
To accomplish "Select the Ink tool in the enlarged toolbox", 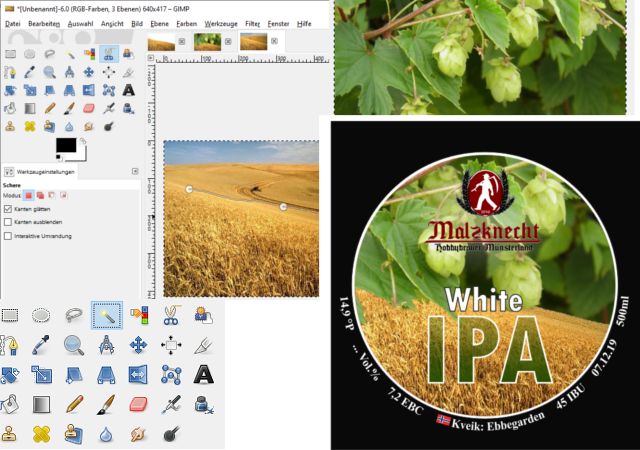I will pyautogui.click(x=204, y=404).
